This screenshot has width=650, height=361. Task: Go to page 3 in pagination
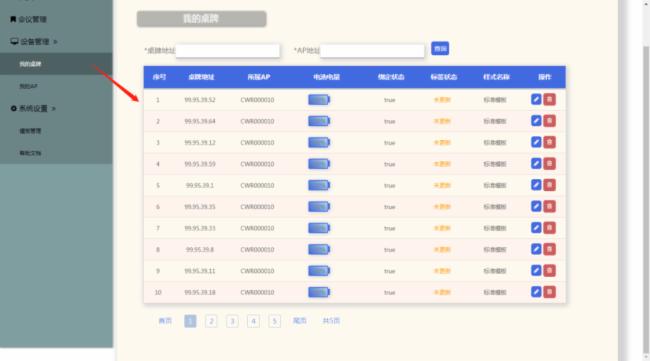point(232,321)
